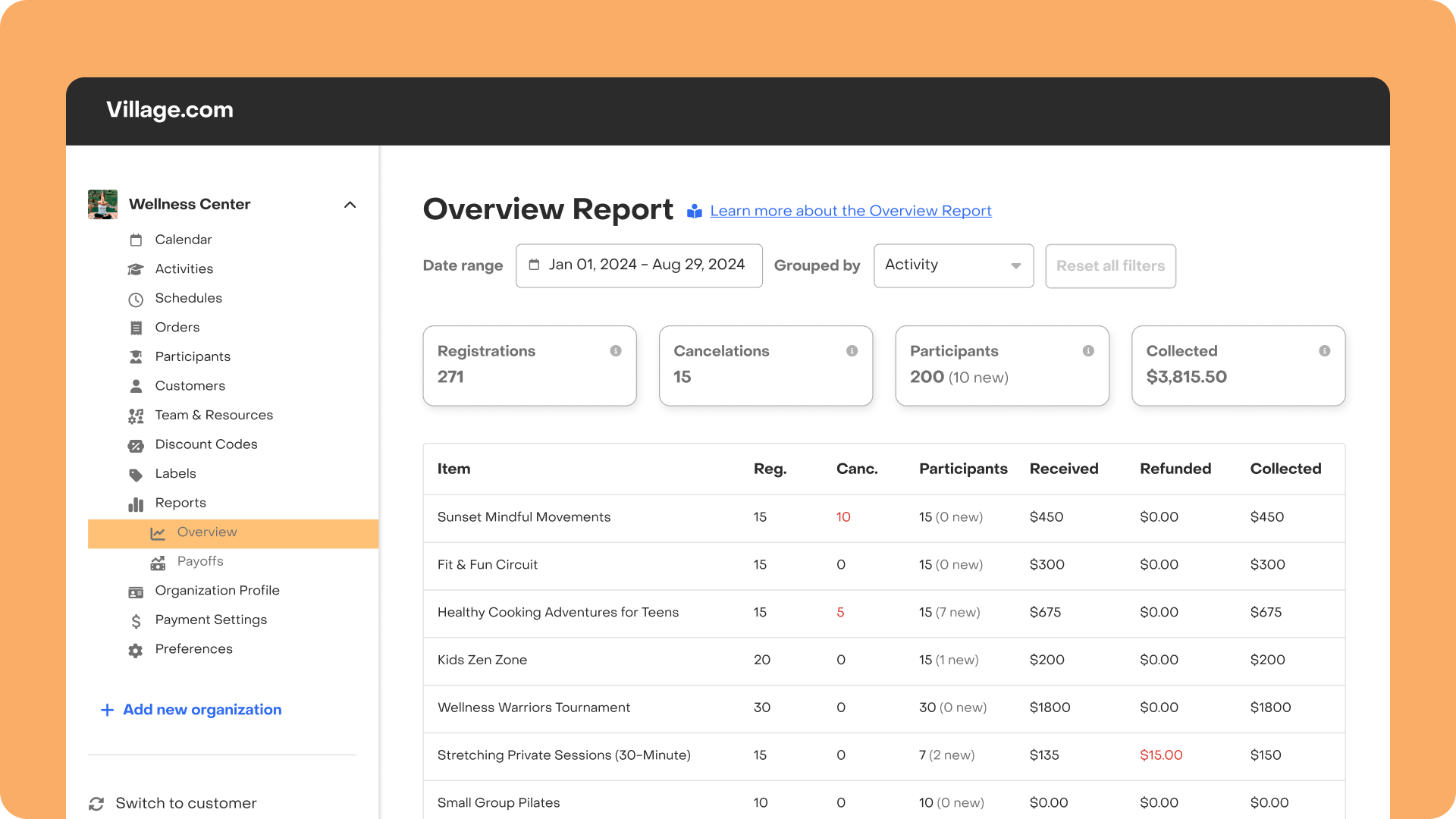Click Switch to customer
This screenshot has height=819, width=1456.
[186, 804]
